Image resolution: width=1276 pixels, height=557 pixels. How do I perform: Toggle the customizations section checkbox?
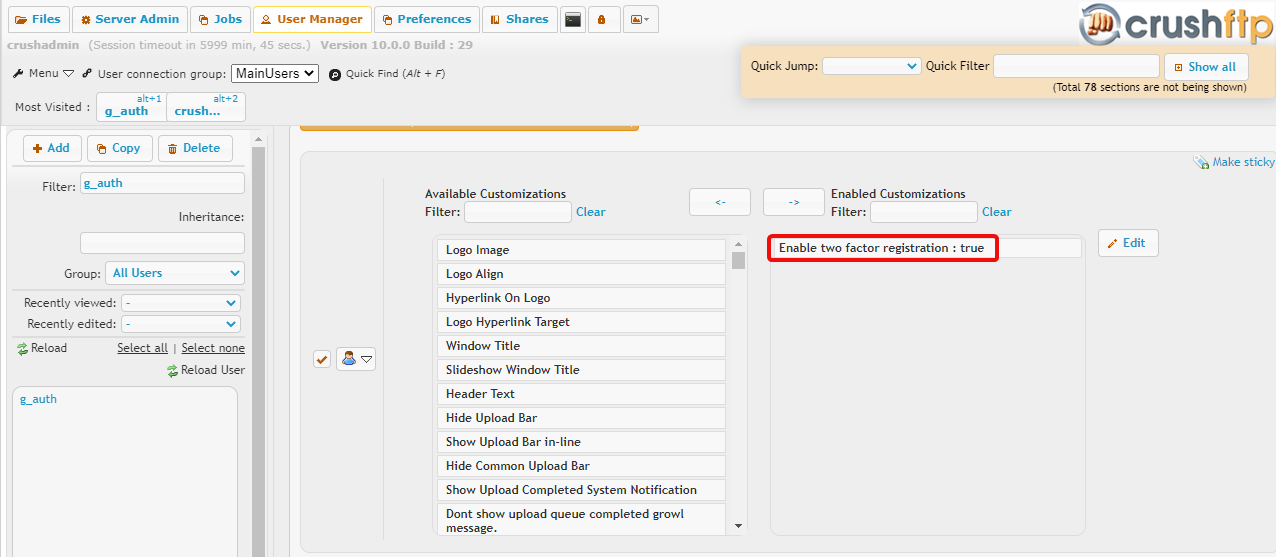click(x=322, y=359)
